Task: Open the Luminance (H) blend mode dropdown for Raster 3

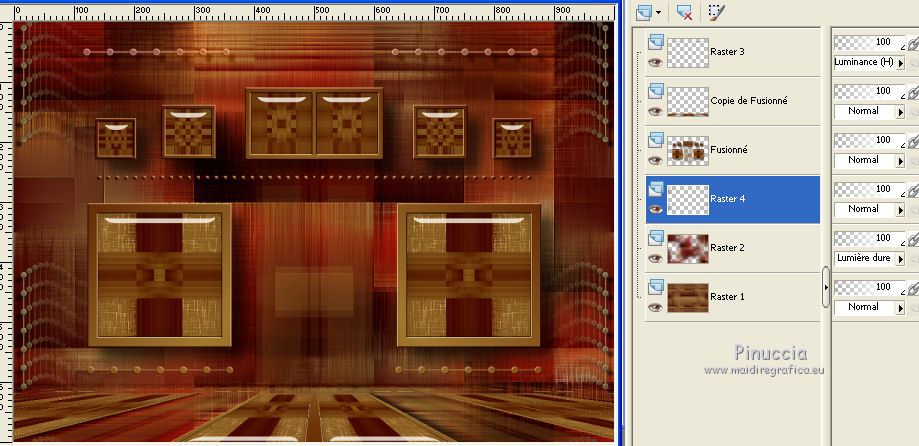Action: (900, 63)
